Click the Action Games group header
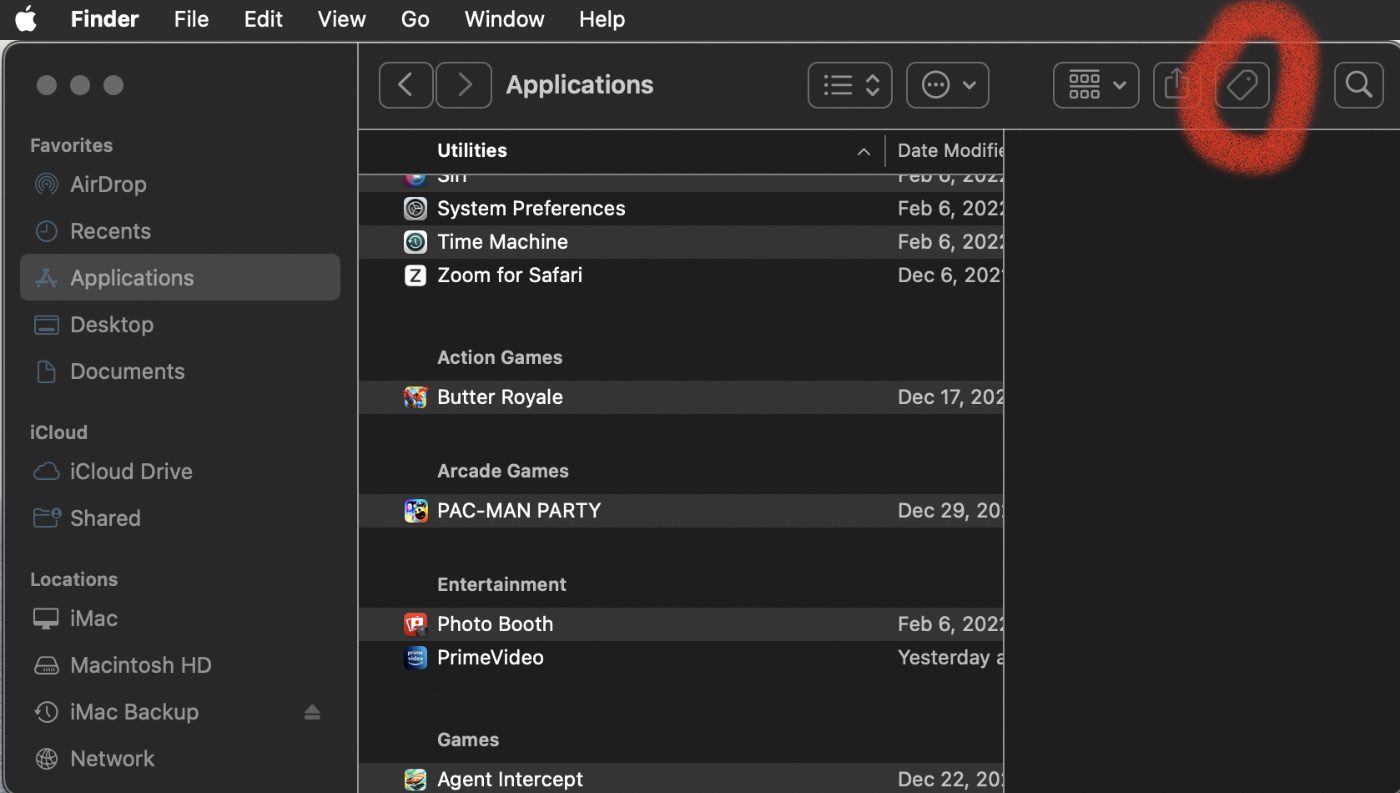 click(x=500, y=358)
